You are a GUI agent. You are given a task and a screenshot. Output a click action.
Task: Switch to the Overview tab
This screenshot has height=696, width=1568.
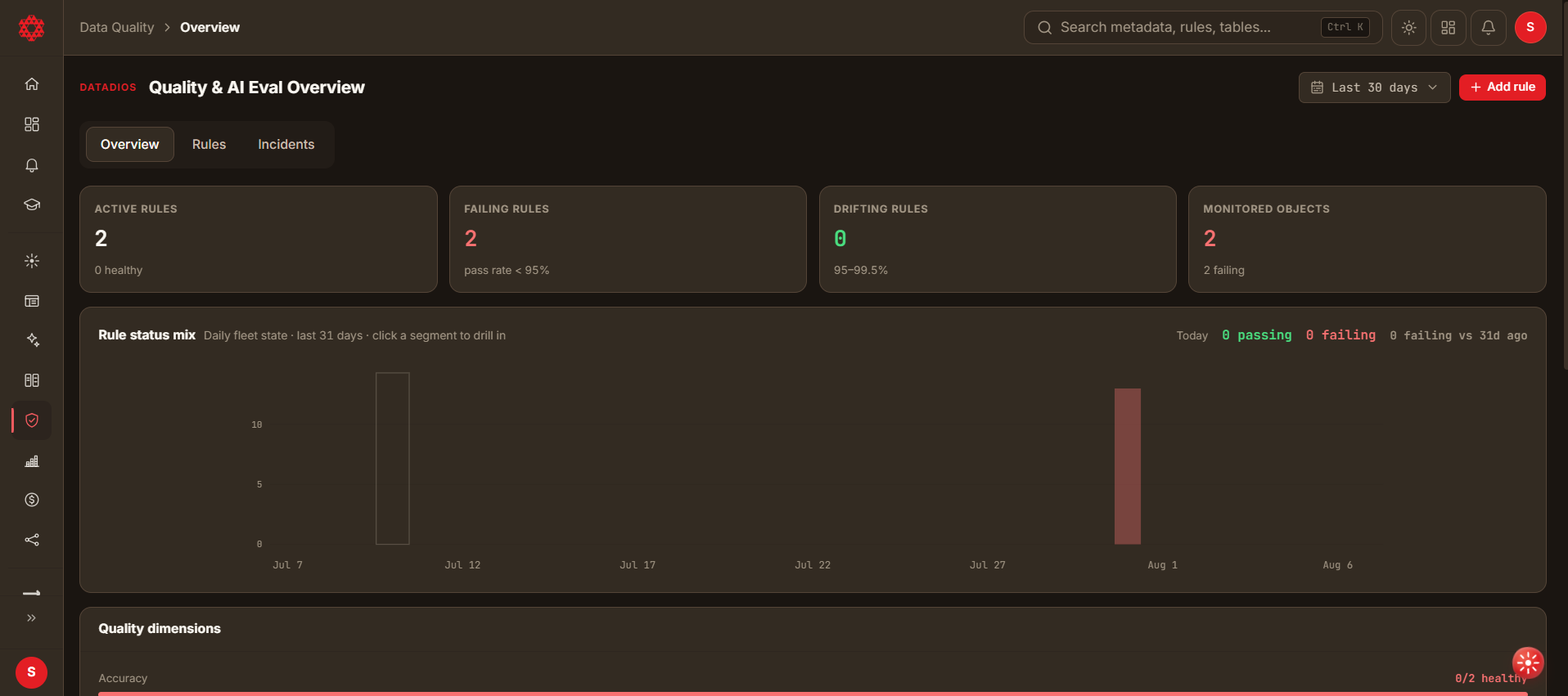point(130,145)
